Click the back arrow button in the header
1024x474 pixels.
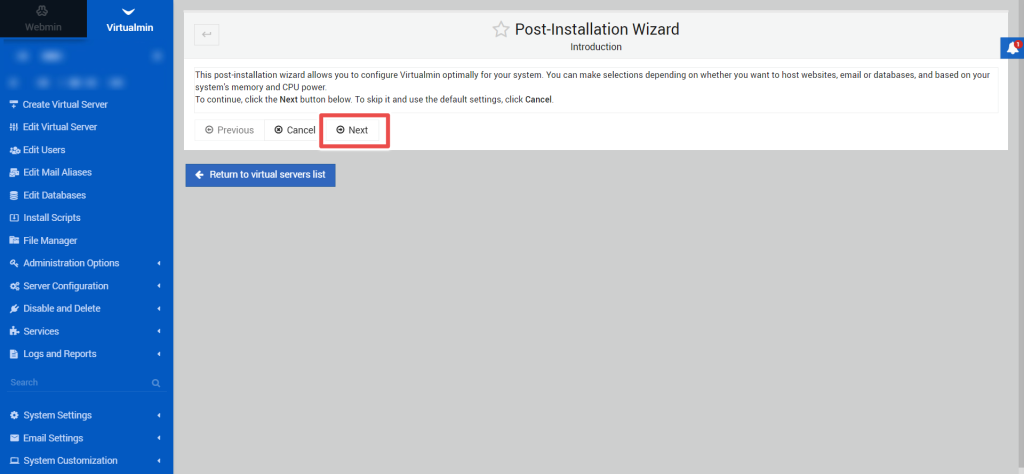click(x=207, y=34)
